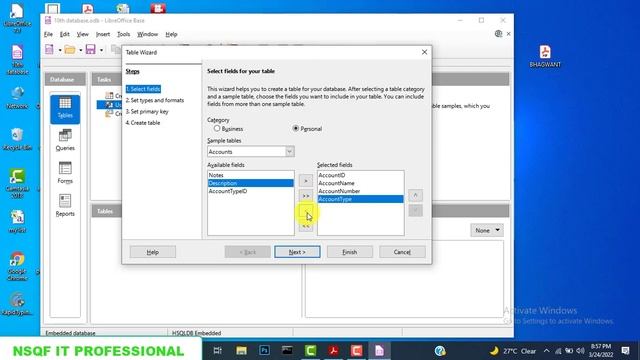Open Network desktop icon
This screenshot has width=640, height=360.
point(17,98)
